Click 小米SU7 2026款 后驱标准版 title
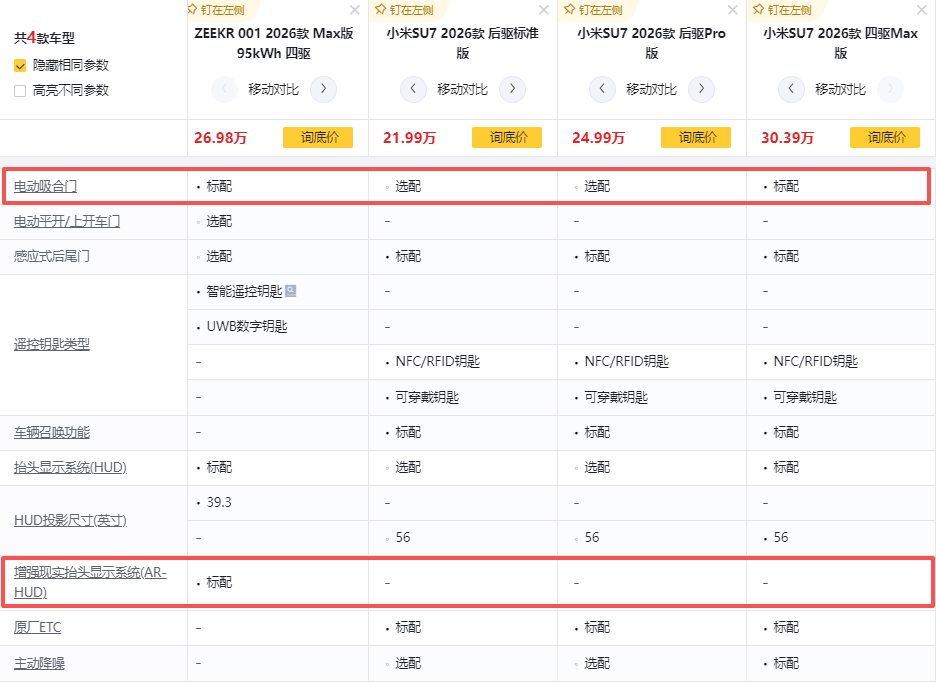The height and width of the screenshot is (682, 936). click(x=463, y=43)
